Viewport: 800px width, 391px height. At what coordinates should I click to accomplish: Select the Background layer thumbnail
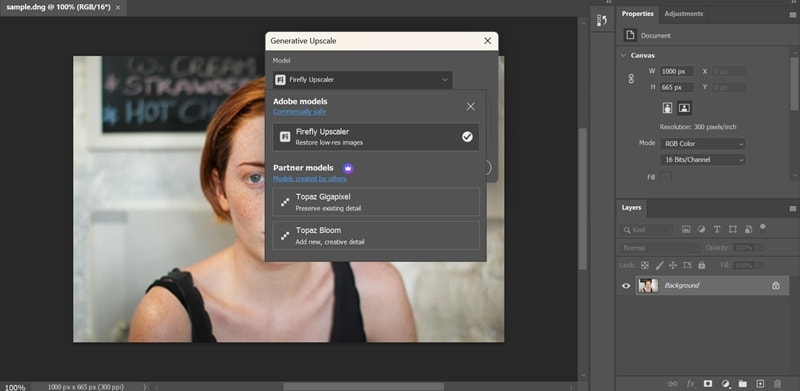pos(647,286)
